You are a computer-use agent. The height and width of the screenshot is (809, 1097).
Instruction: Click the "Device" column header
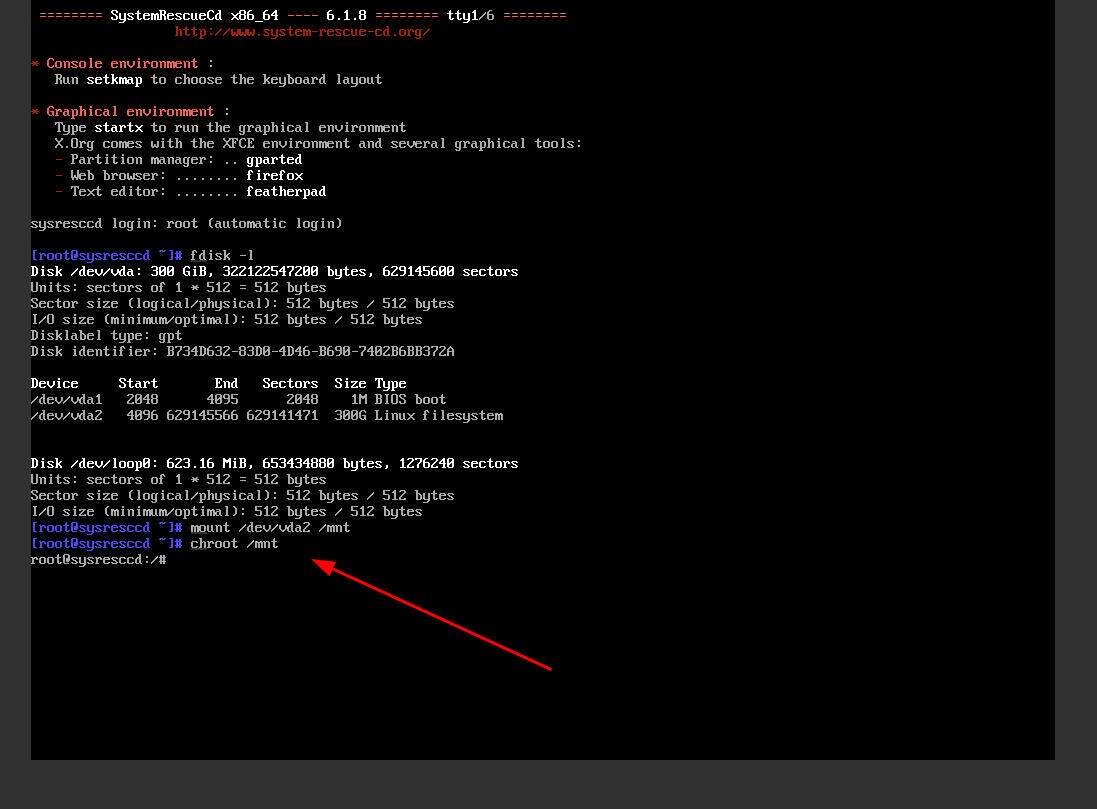tap(55, 384)
